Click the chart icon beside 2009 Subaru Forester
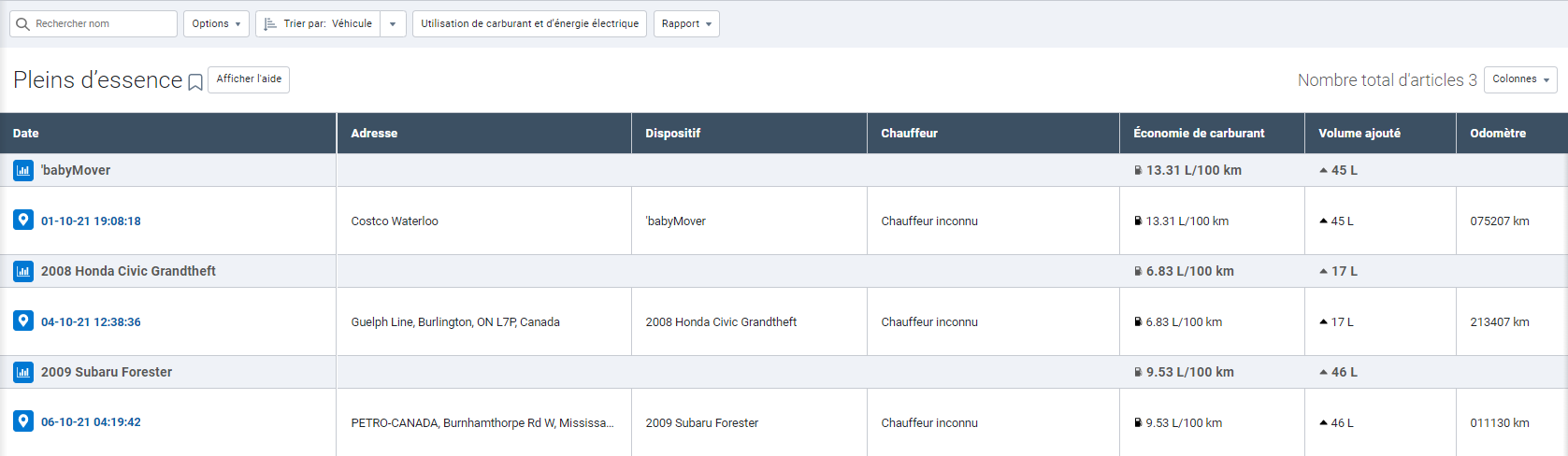Screen dimensions: 1568x456 23,372
